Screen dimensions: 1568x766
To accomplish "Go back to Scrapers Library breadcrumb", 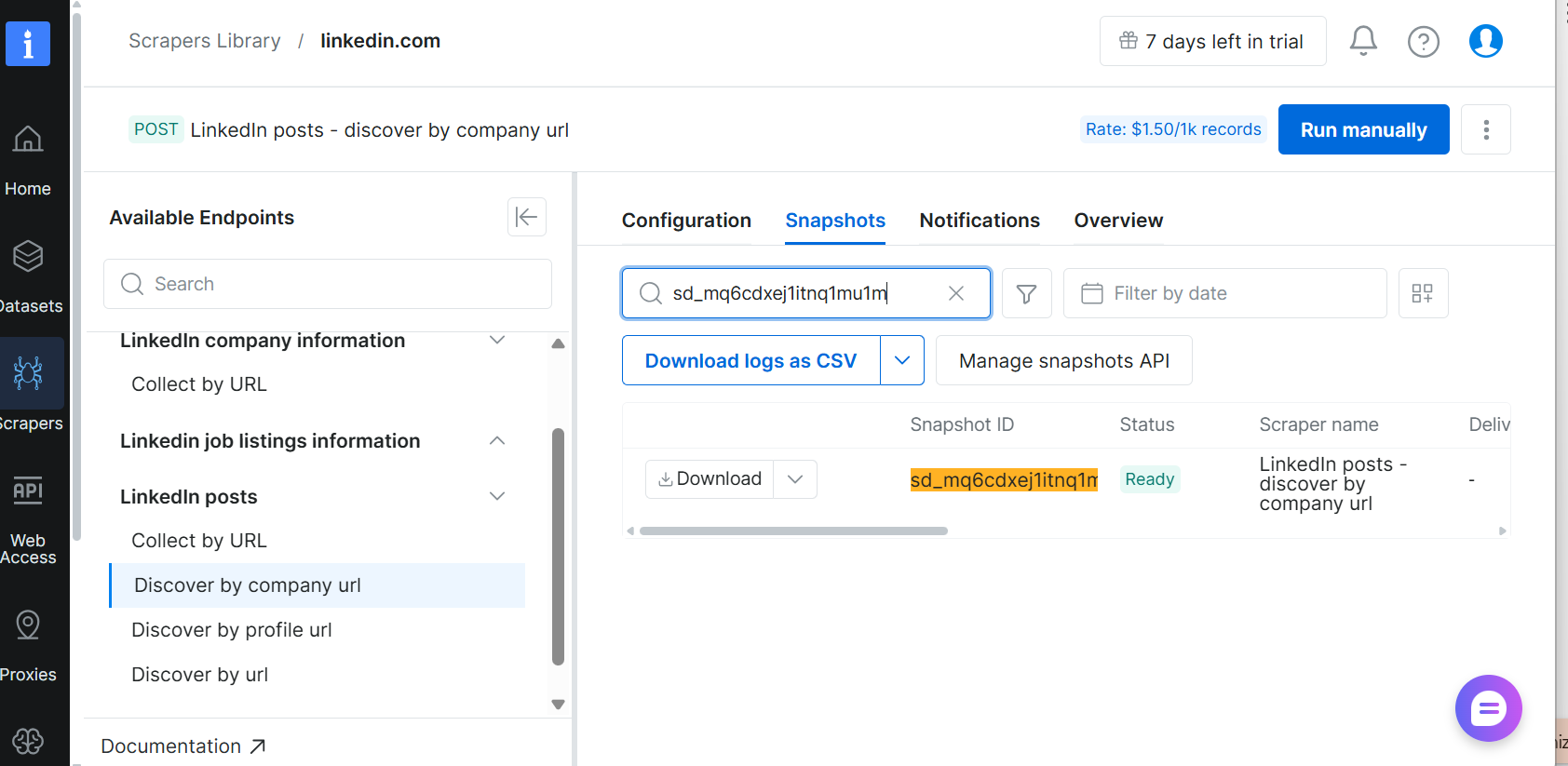I will pyautogui.click(x=204, y=41).
